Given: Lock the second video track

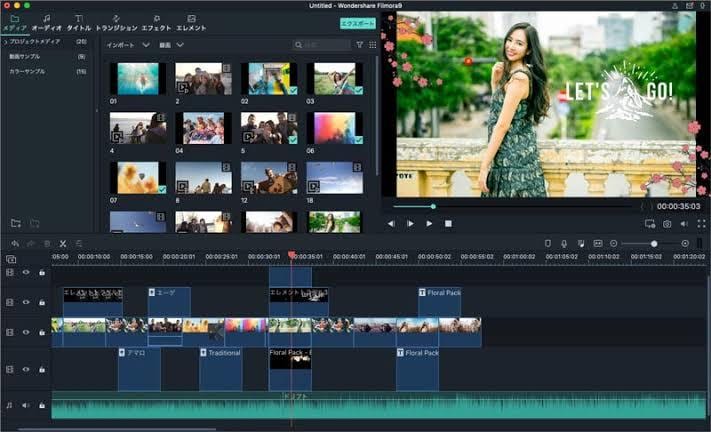Looking at the screenshot, I should pyautogui.click(x=42, y=302).
